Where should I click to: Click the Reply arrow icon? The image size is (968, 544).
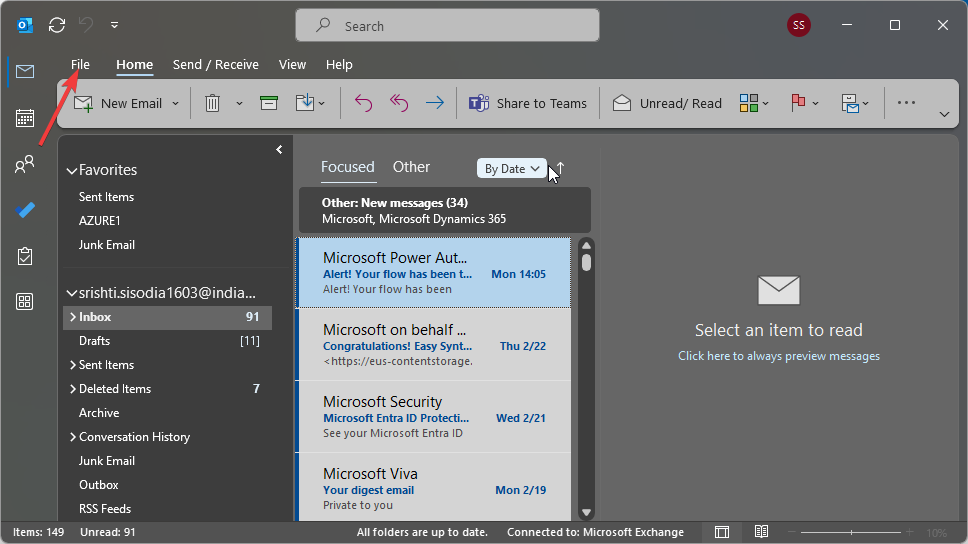(x=364, y=103)
